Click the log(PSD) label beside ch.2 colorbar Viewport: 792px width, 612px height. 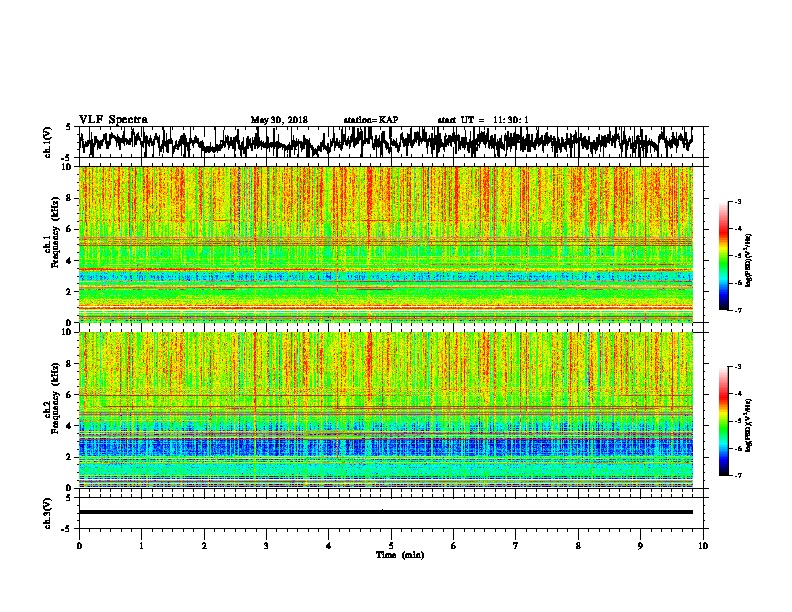click(749, 425)
